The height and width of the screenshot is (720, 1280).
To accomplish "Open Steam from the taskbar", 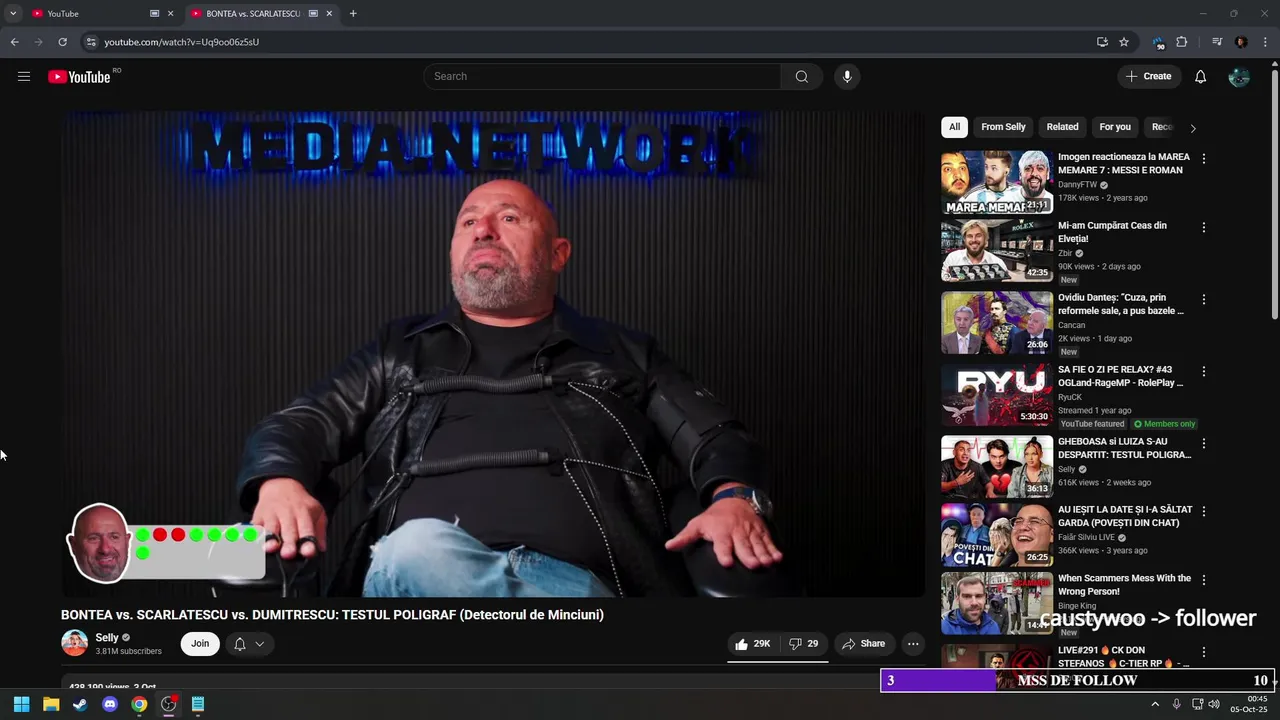I will point(80,704).
